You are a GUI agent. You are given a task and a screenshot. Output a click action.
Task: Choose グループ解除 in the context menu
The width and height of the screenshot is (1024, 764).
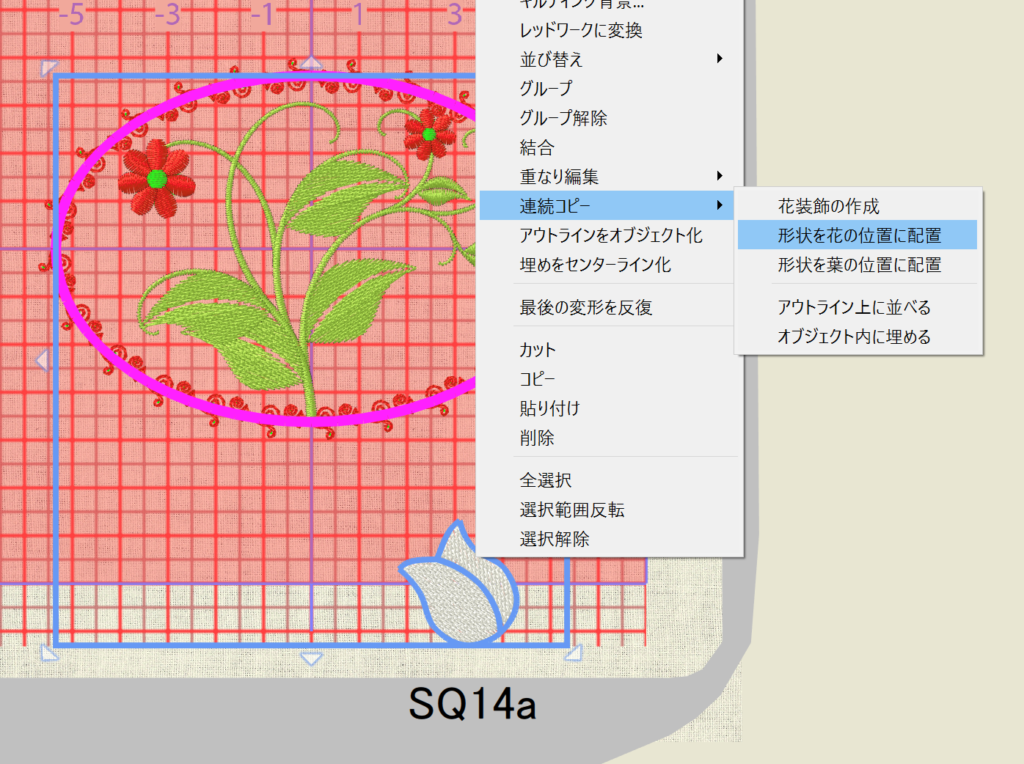(x=563, y=118)
